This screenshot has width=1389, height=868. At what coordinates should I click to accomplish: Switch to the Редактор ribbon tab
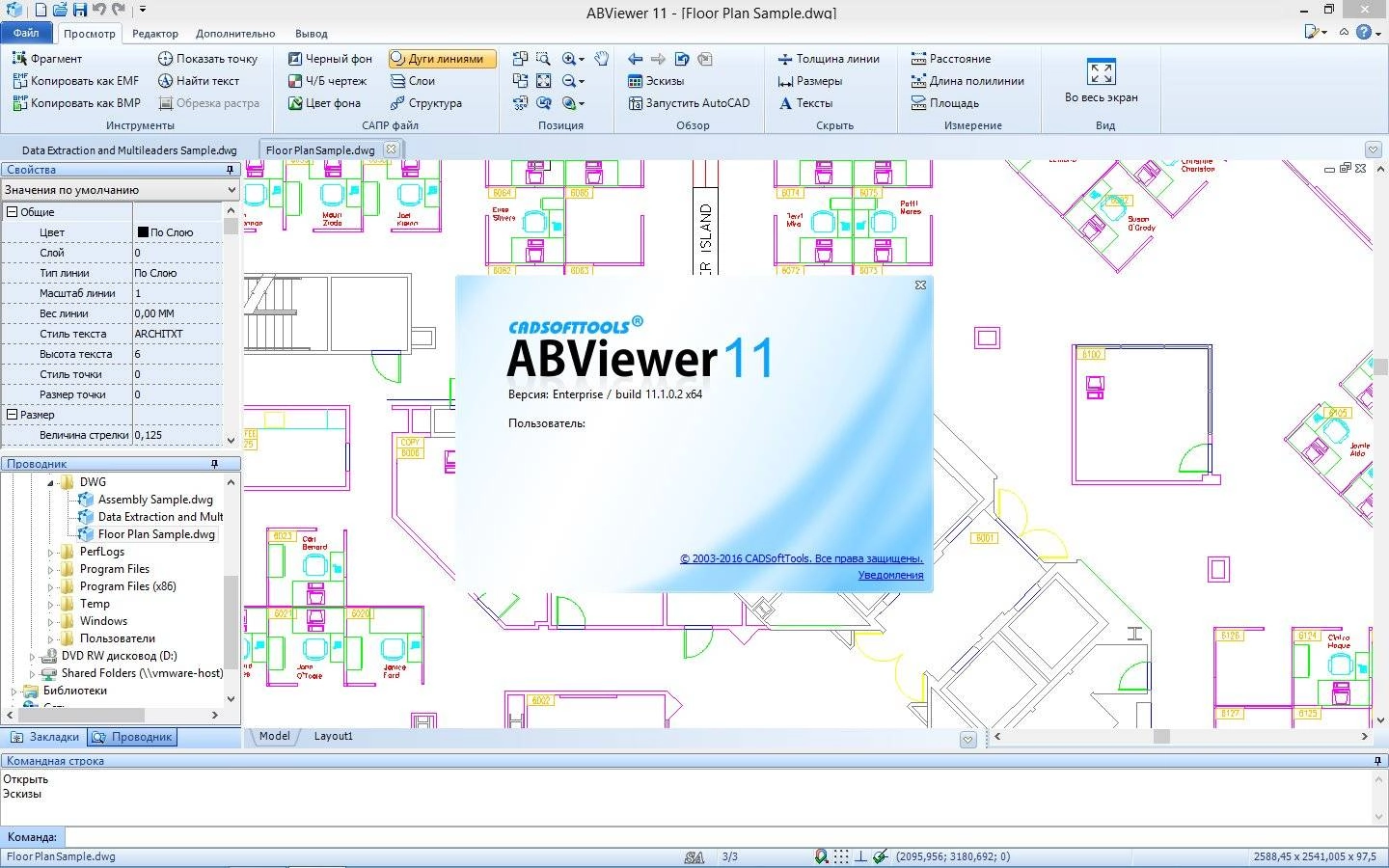pos(155,34)
